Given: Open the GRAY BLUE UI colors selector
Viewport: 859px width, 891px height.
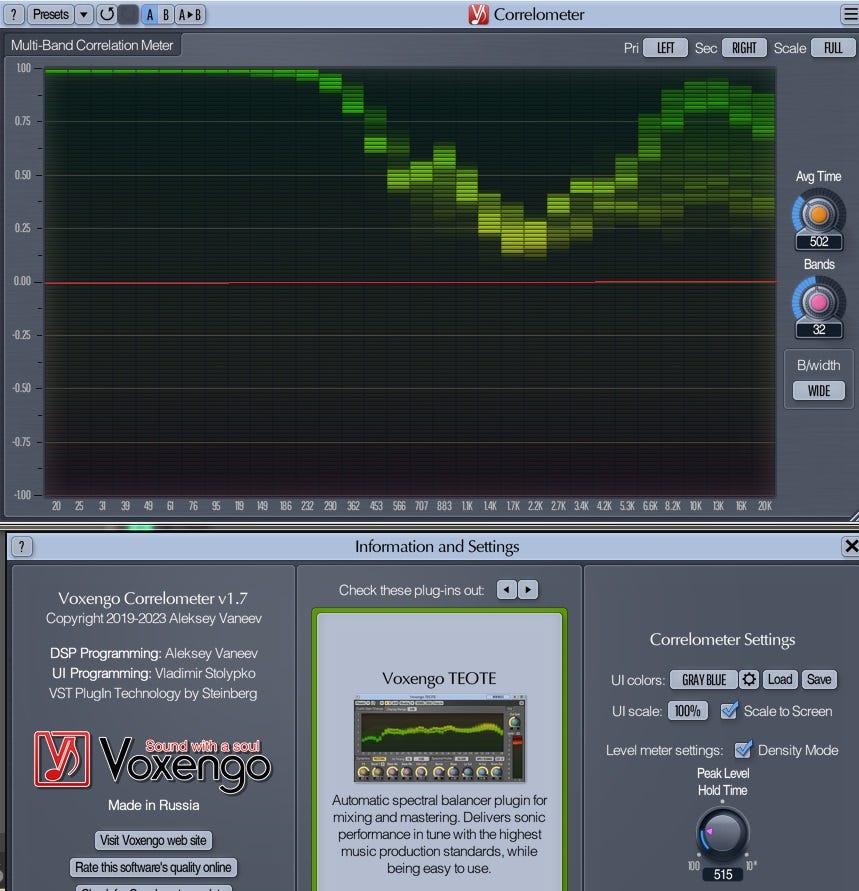Looking at the screenshot, I should (x=703, y=679).
